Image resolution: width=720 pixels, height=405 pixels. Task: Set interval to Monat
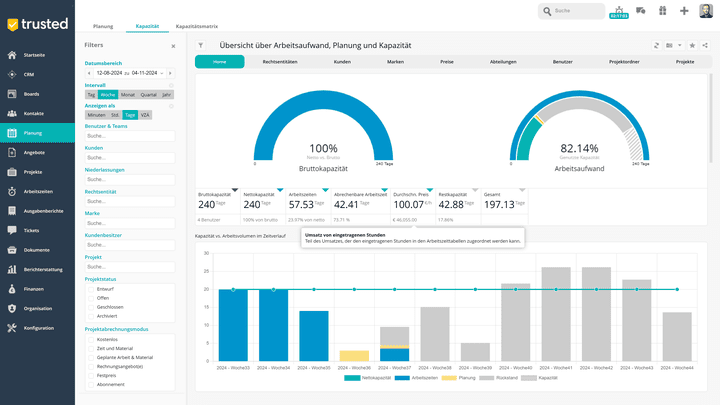pyautogui.click(x=127, y=94)
